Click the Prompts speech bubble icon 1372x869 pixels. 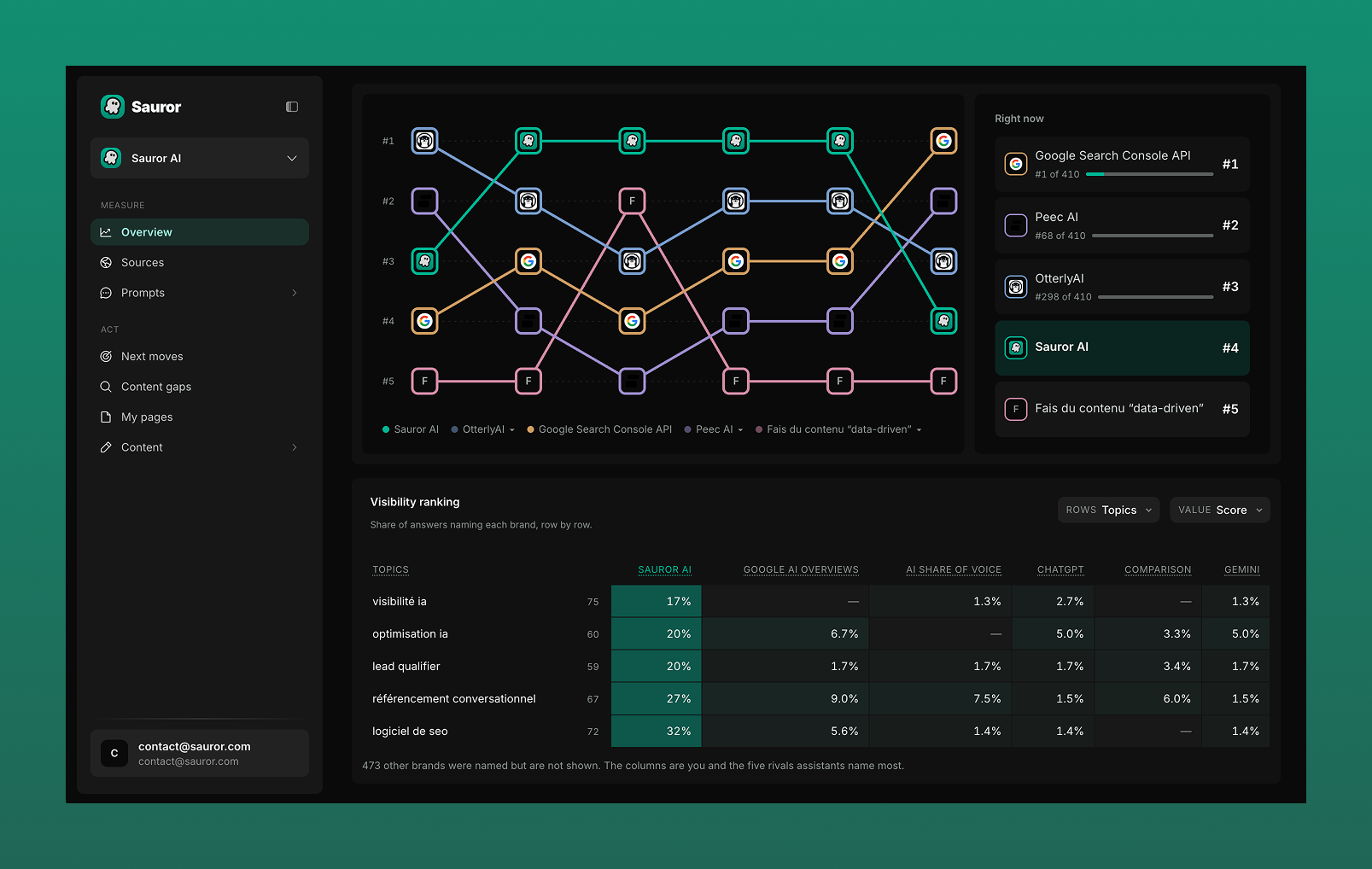(x=106, y=293)
